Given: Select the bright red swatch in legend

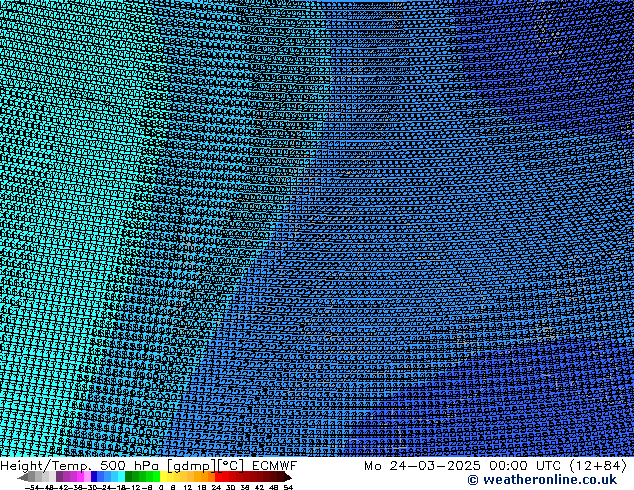Looking at the screenshot, I should click(x=218, y=477).
